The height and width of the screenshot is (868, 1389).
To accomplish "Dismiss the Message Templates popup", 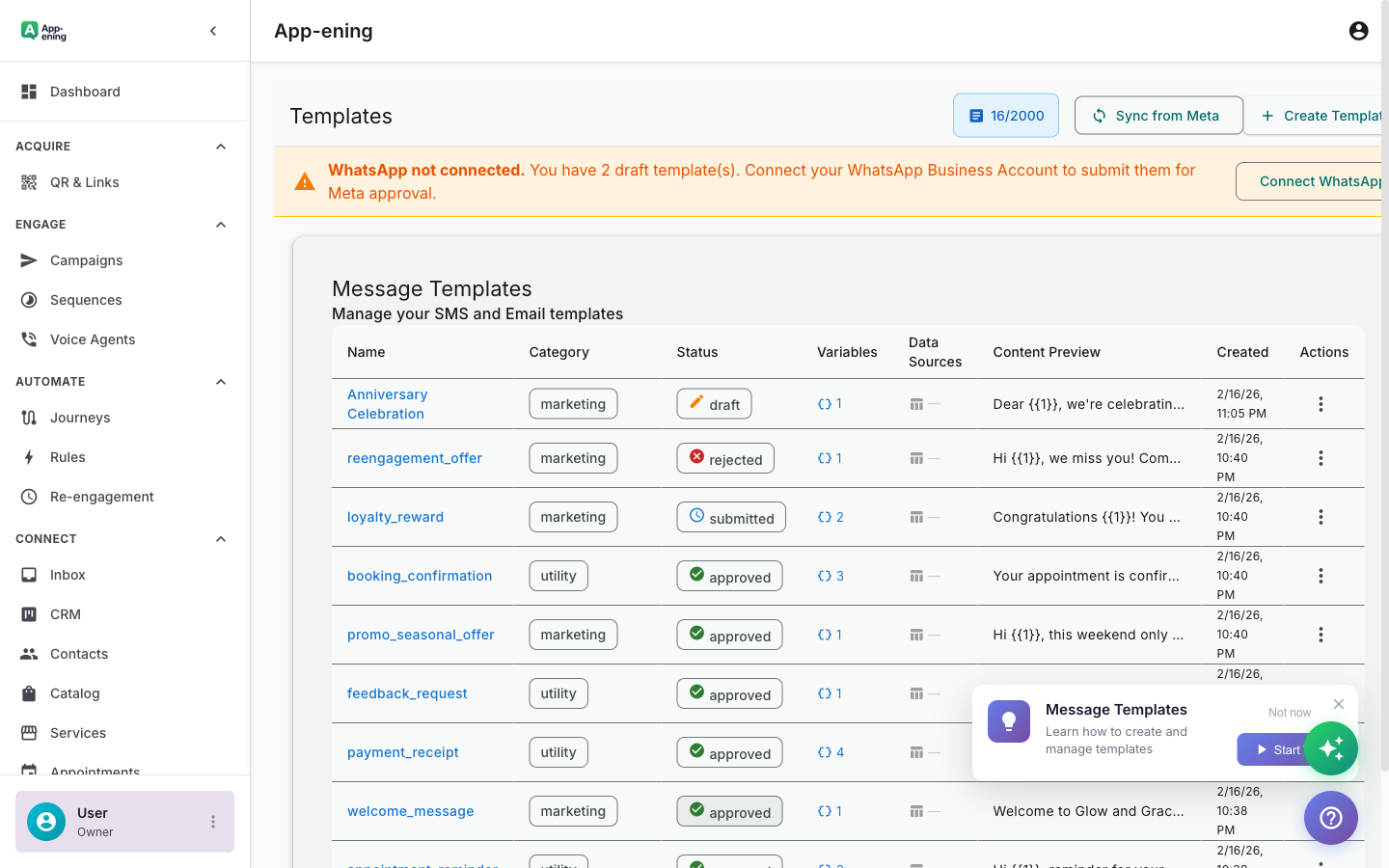I will (1338, 703).
